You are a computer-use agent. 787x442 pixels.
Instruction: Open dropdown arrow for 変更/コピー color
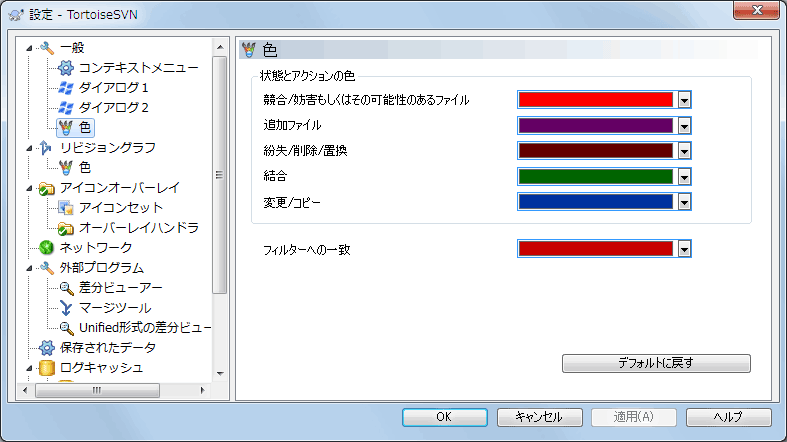coord(685,202)
